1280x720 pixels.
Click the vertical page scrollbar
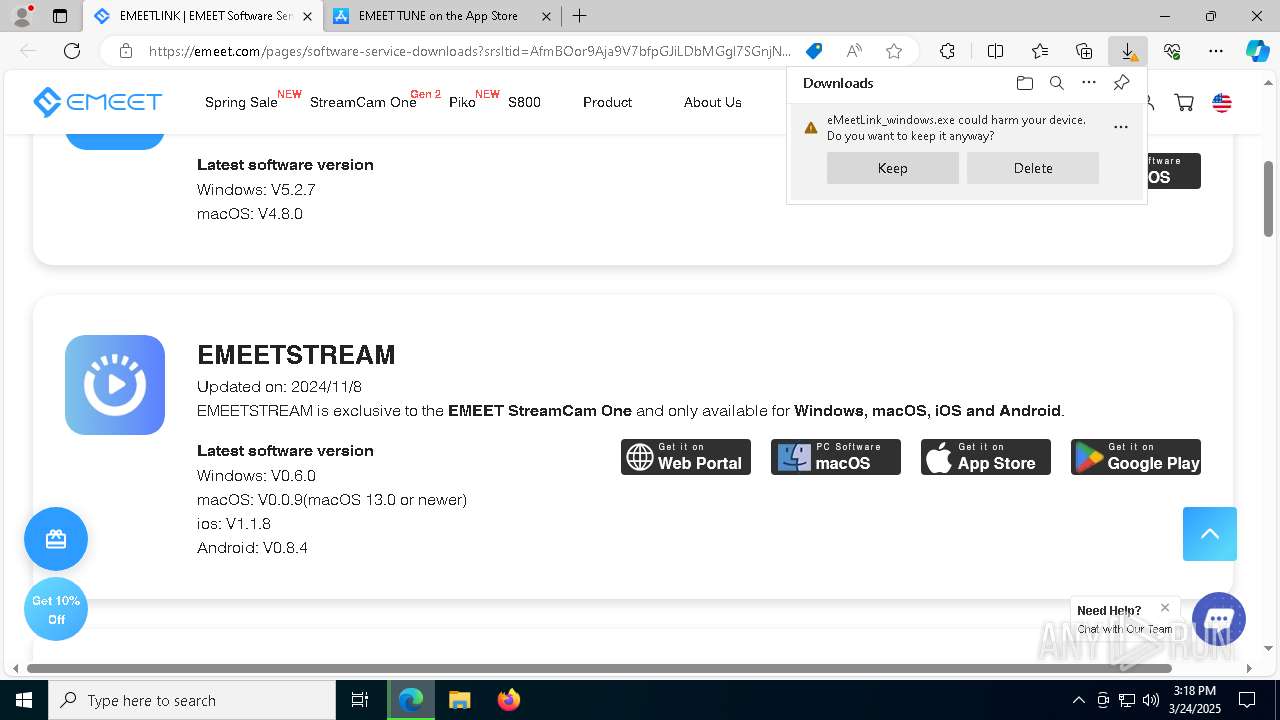1268,199
